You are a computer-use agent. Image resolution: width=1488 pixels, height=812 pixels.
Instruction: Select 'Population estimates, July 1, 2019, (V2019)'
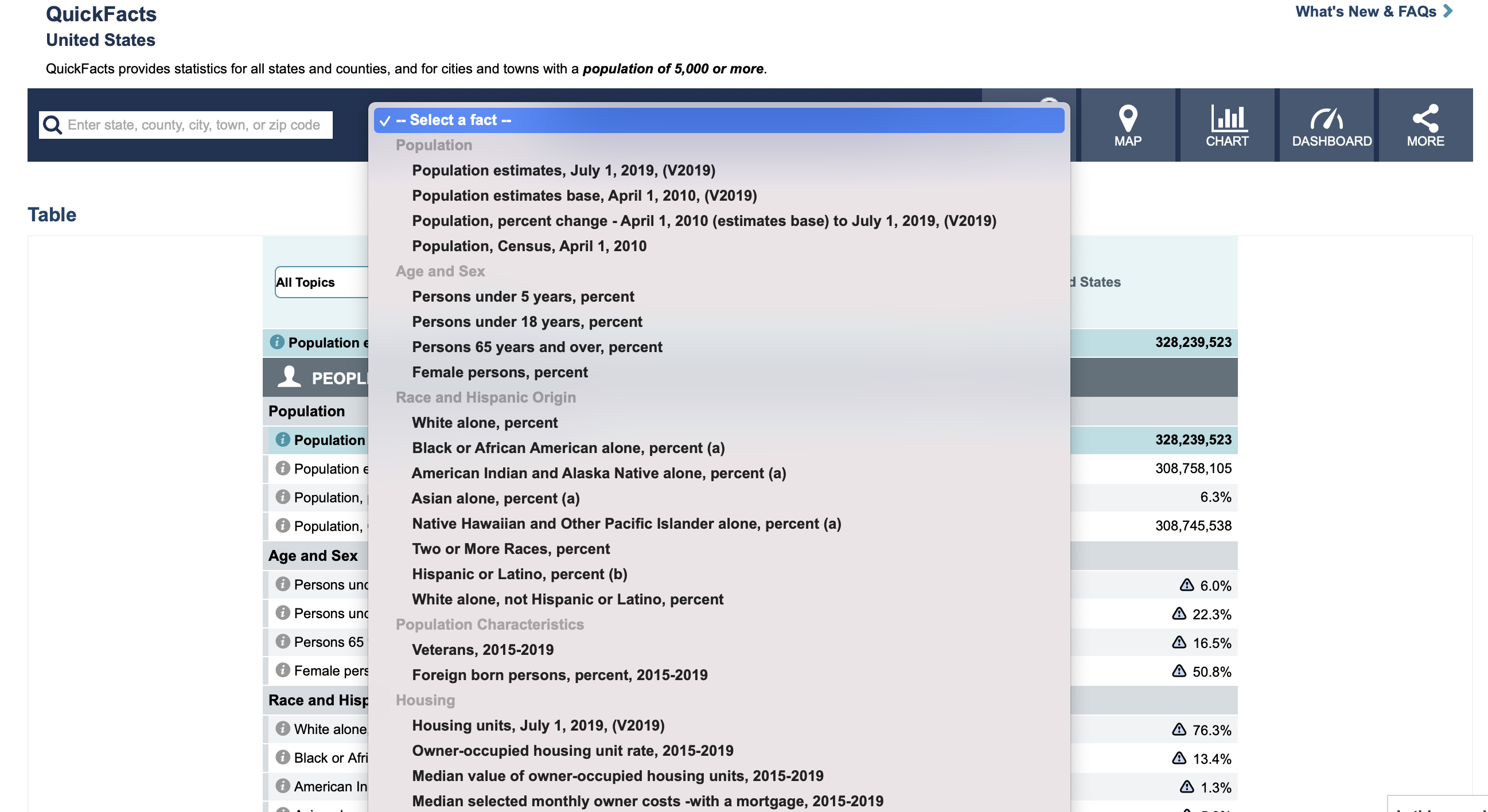[563, 170]
